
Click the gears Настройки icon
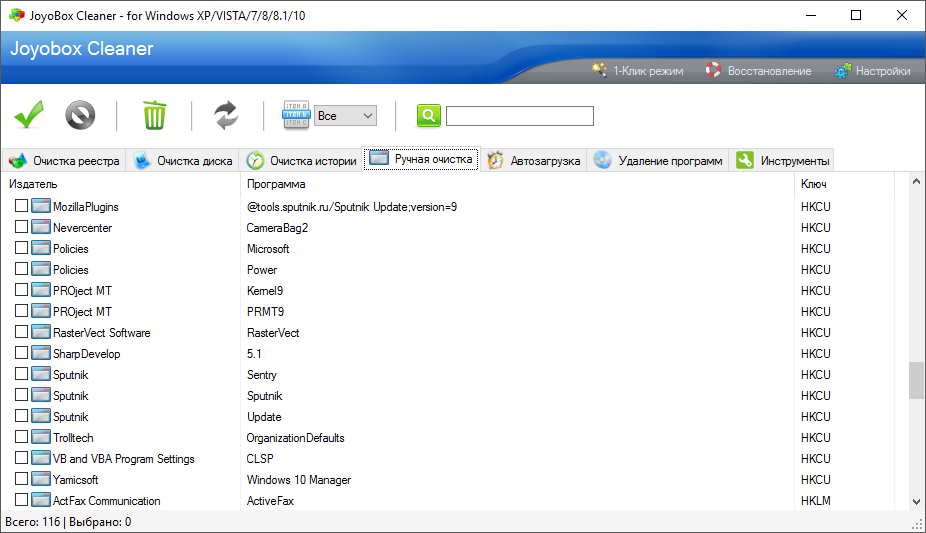pyautogui.click(x=843, y=70)
